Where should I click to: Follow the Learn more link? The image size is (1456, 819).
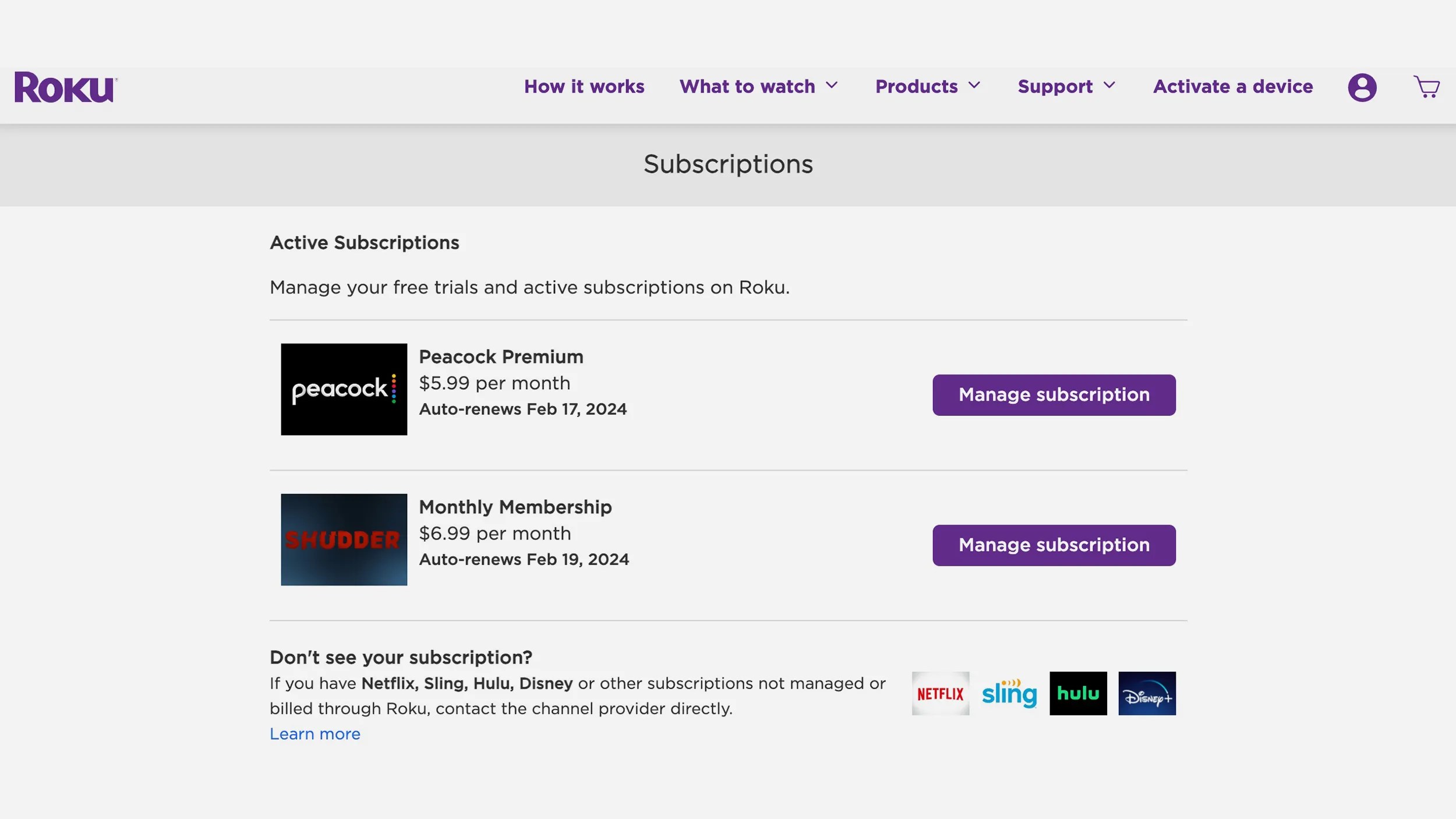click(x=314, y=734)
